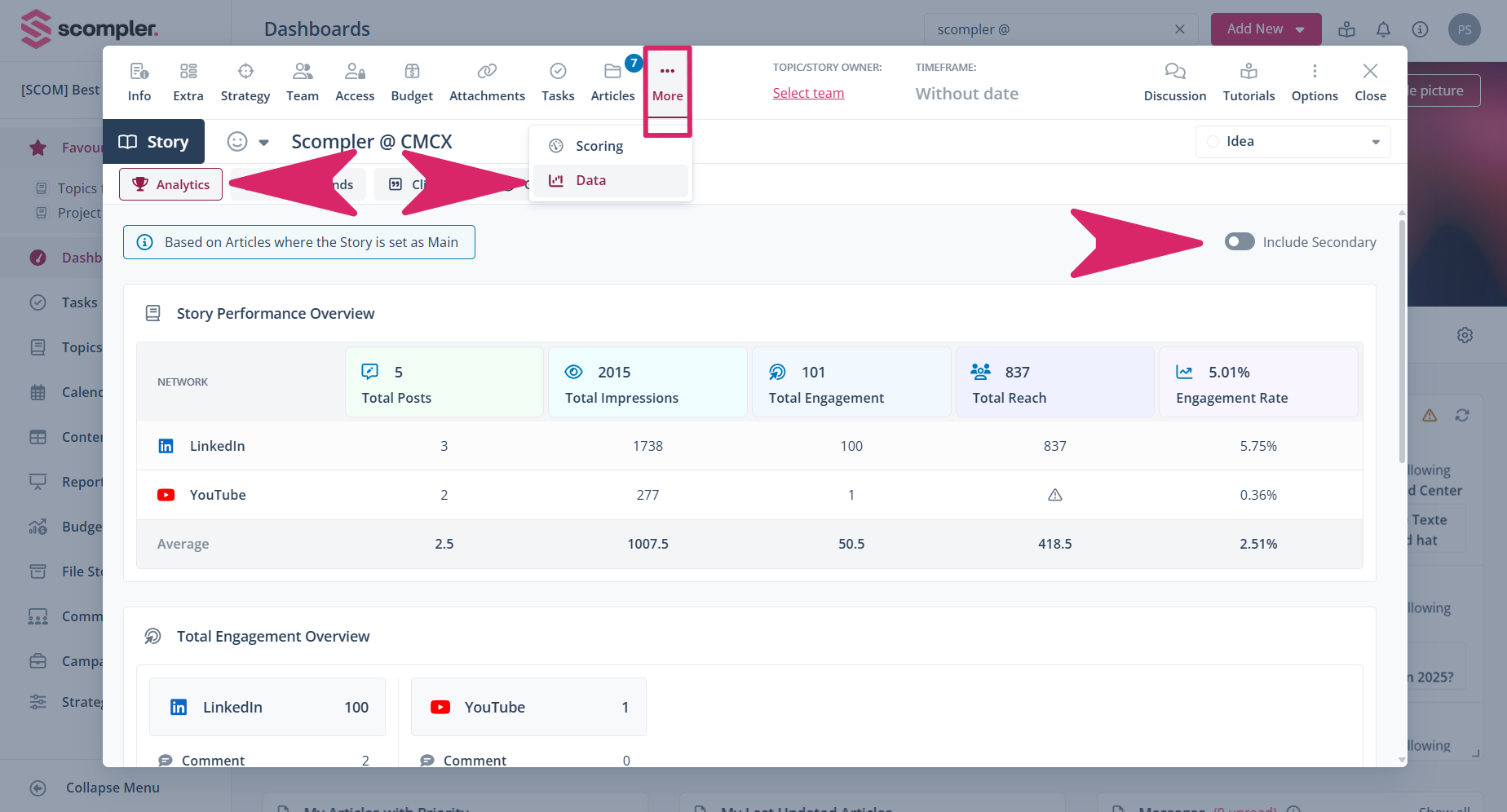Clear the scompler @ search field
This screenshot has width=1507, height=812.
[x=1179, y=29]
